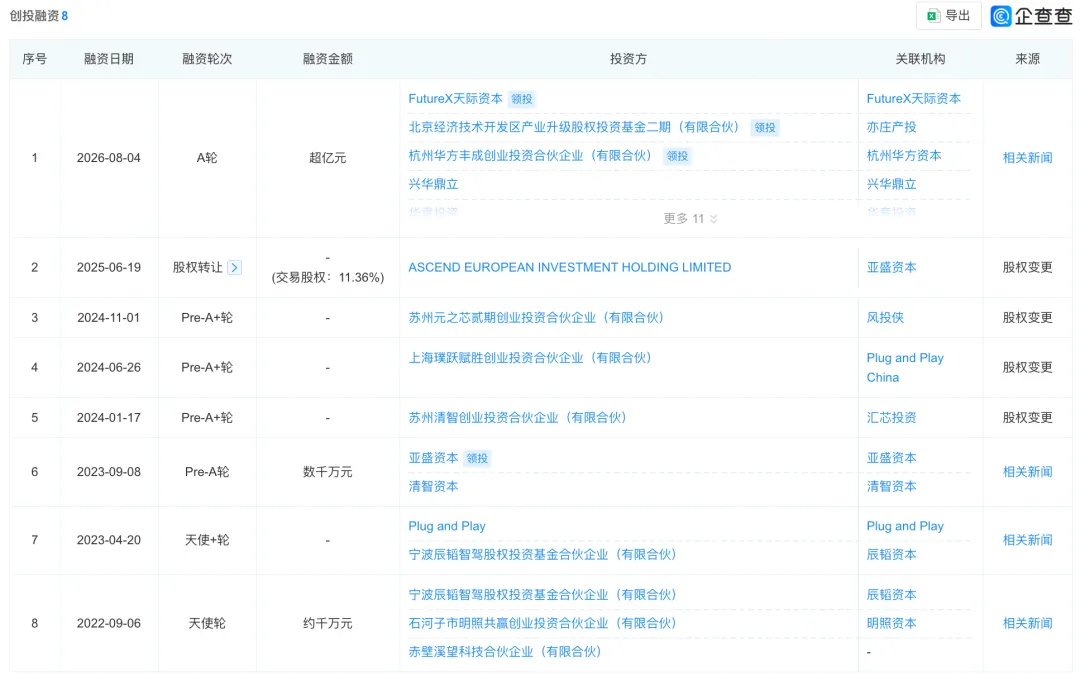Open 相关新闻 for the Pre-A轮 row

[x=1027, y=472]
